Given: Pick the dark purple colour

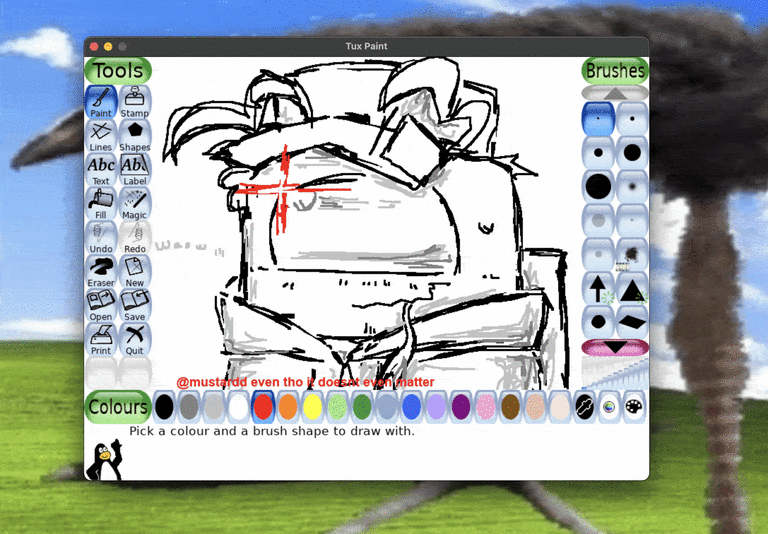Looking at the screenshot, I should click(x=461, y=407).
